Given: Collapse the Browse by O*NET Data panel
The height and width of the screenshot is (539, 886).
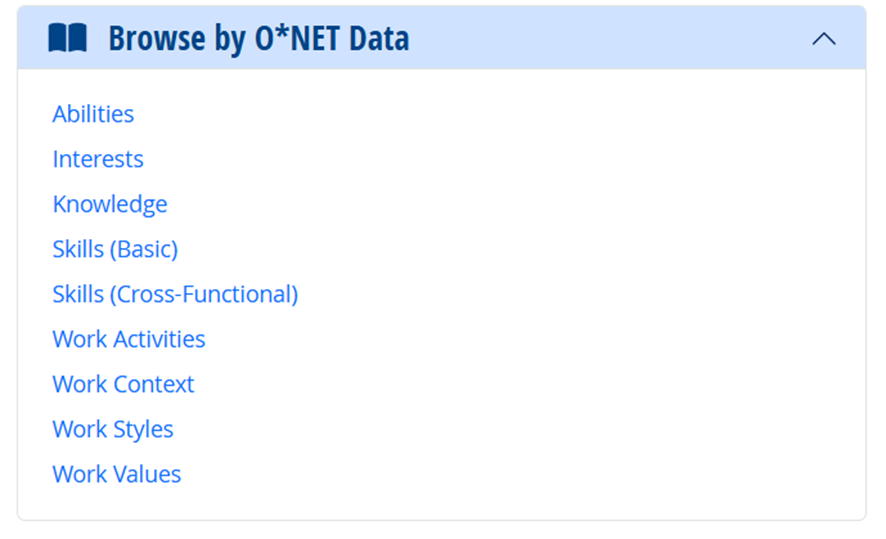Looking at the screenshot, I should [823, 39].
